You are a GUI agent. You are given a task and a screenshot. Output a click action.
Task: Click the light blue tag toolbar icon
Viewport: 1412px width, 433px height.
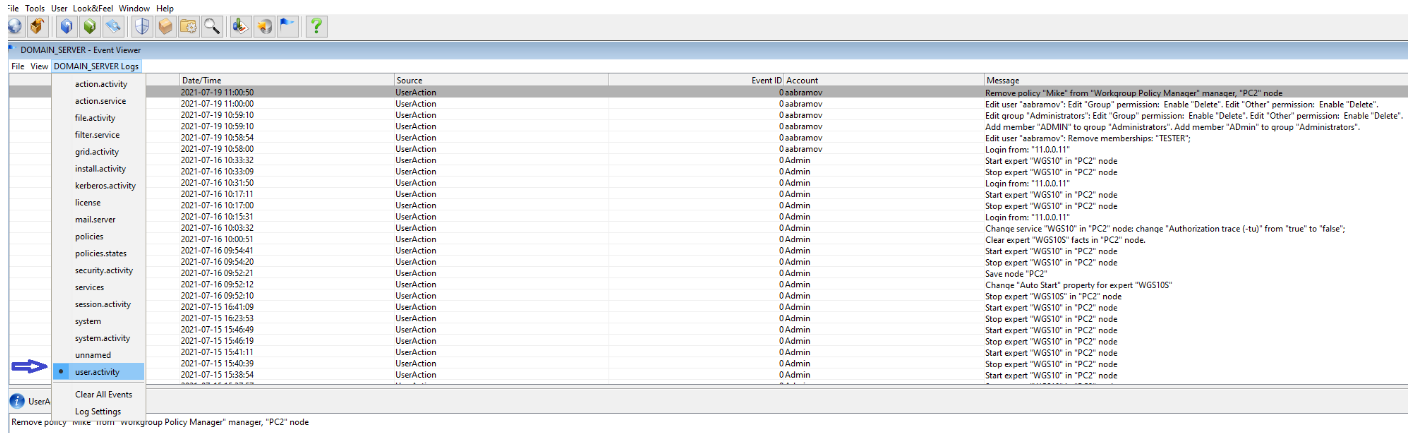pos(113,26)
